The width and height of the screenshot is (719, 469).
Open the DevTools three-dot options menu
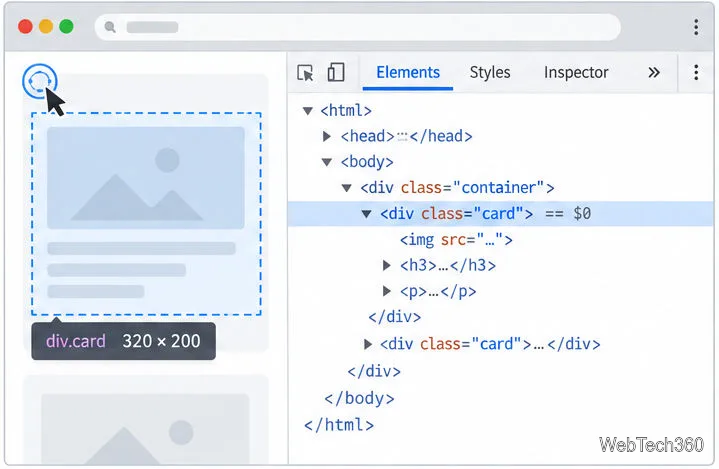[696, 72]
